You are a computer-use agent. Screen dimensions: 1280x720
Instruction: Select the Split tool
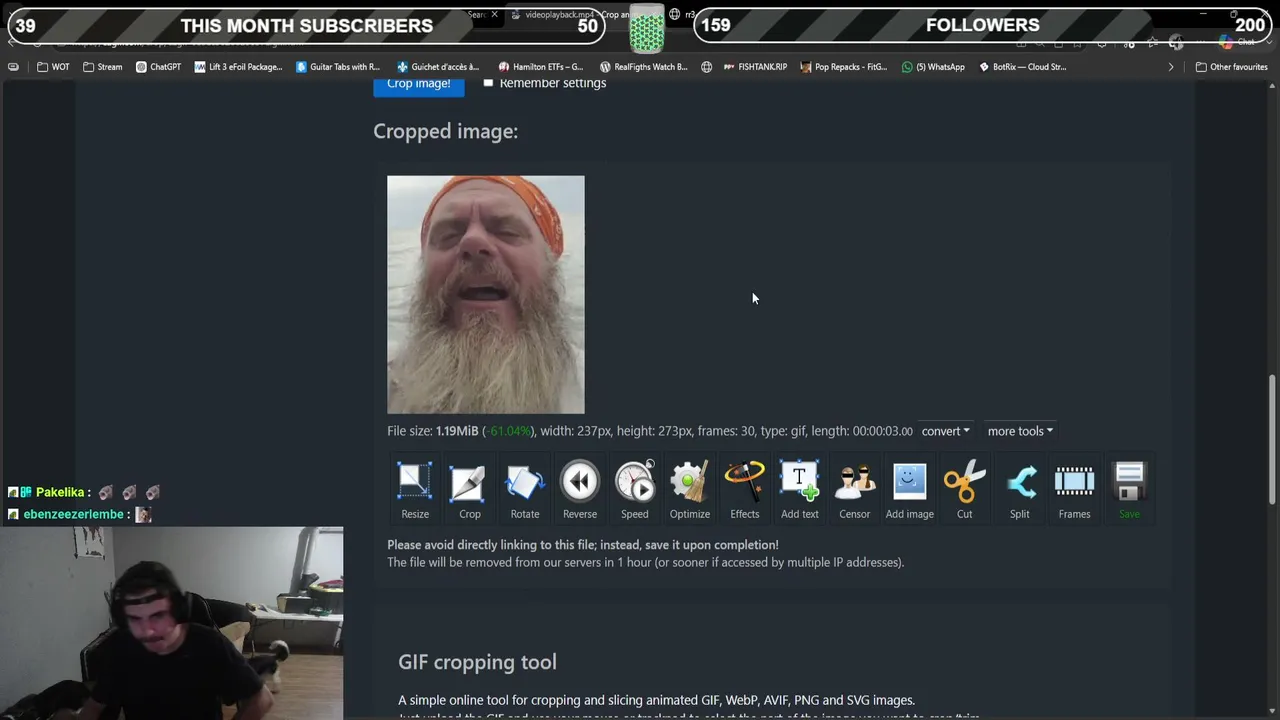point(1020,490)
